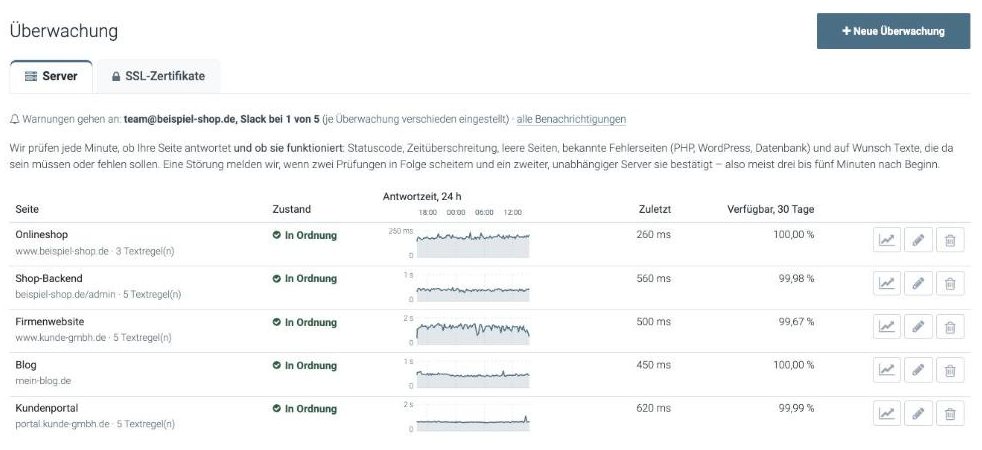Viewport: 982px width, 450px height.
Task: Click the Zuletzt column header
Action: [655, 210]
